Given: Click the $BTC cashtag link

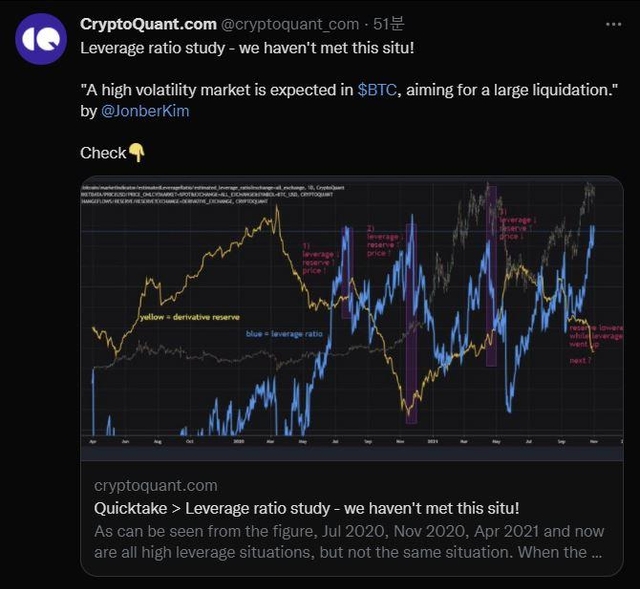Looking at the screenshot, I should tap(378, 90).
